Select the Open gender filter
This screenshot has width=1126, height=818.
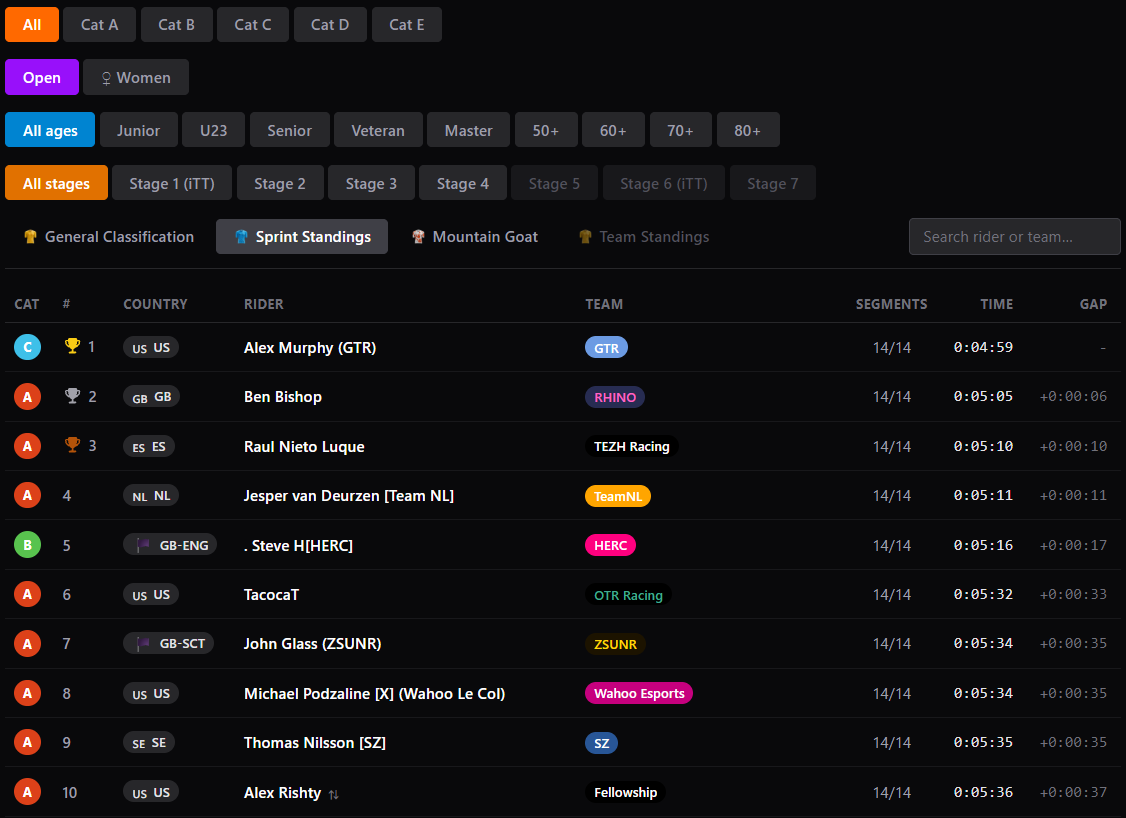[42, 77]
